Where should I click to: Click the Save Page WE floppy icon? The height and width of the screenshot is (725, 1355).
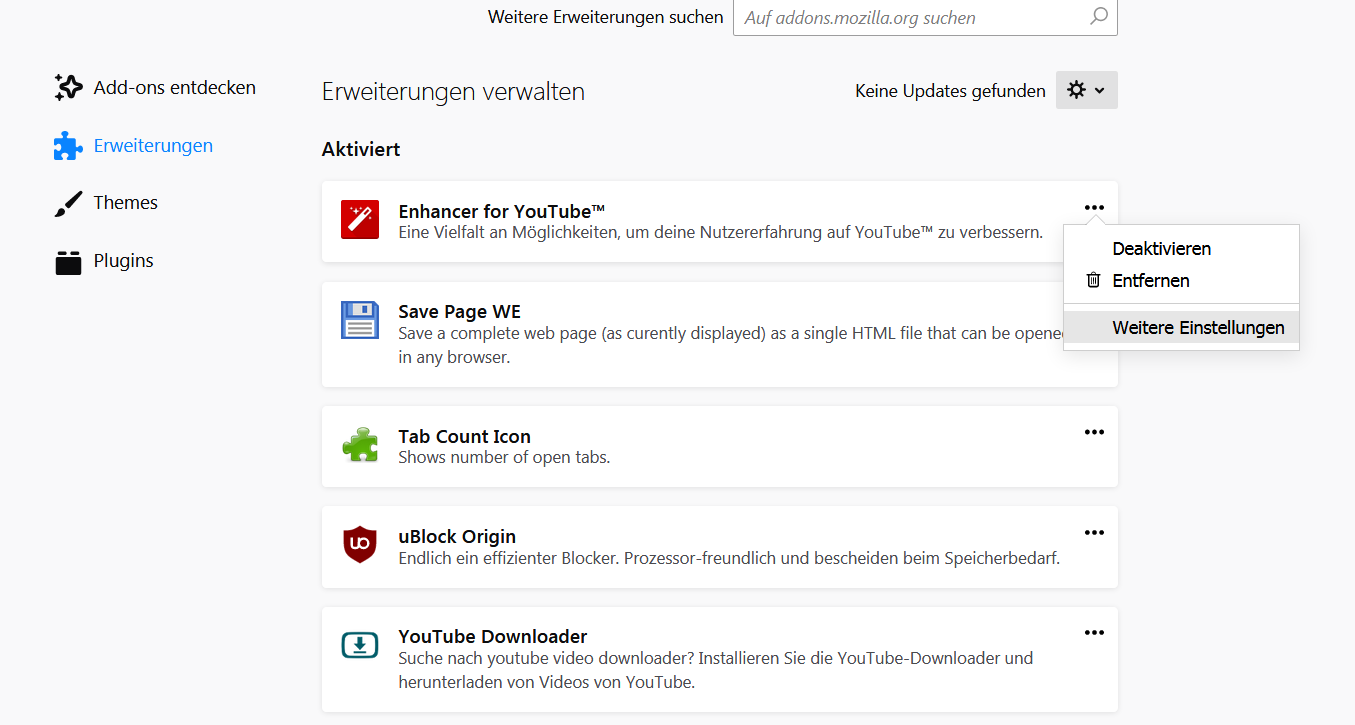[x=360, y=320]
